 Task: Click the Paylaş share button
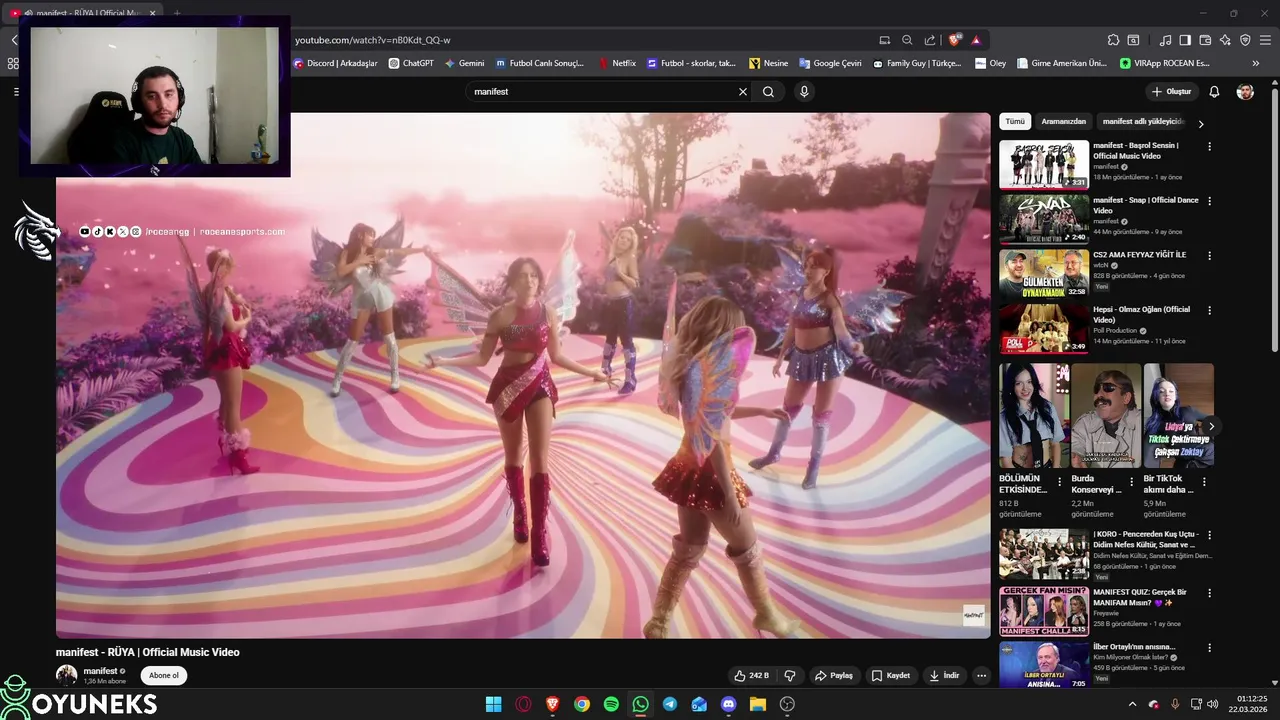pyautogui.click(x=834, y=675)
